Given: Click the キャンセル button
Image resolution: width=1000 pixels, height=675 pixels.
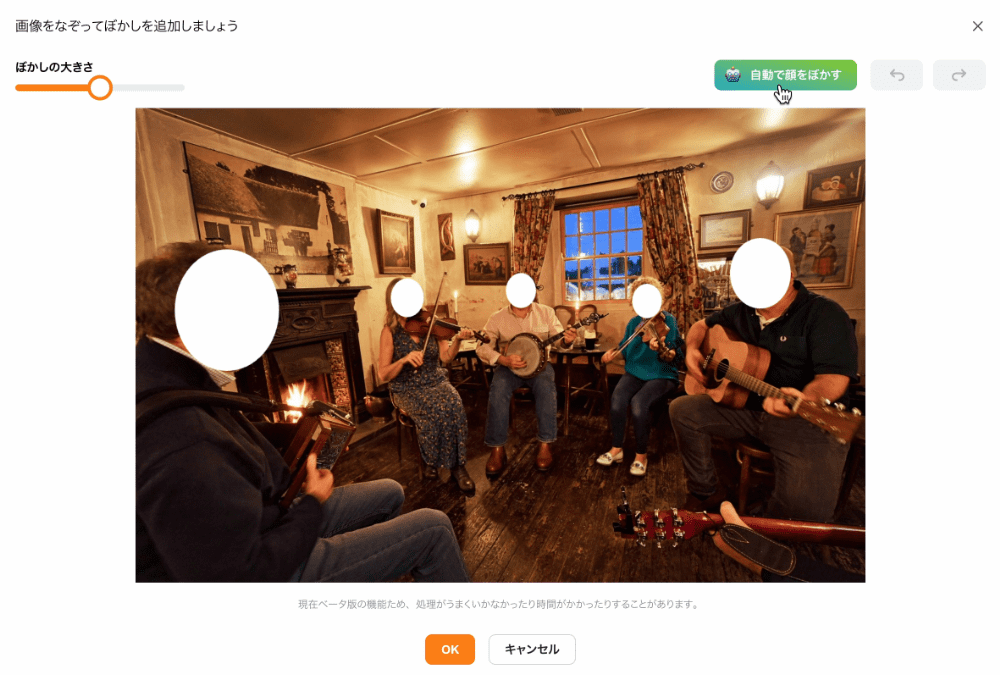Looking at the screenshot, I should click(532, 649).
